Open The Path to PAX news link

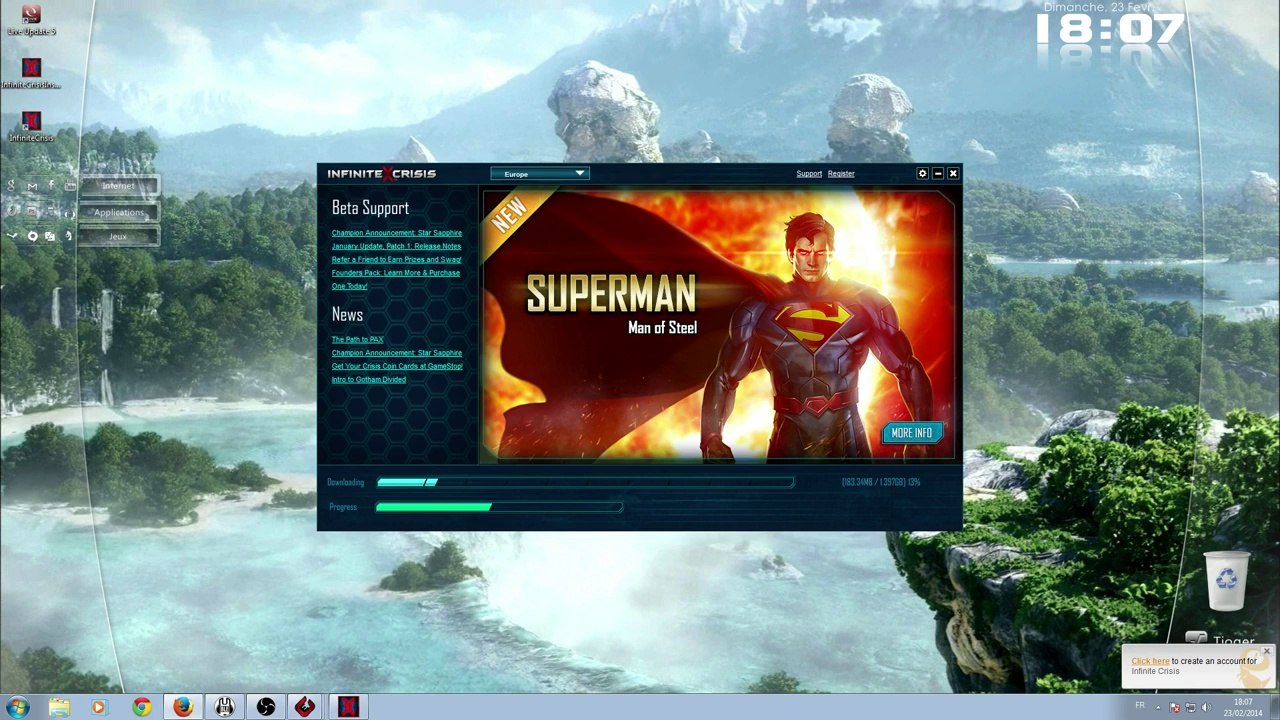tap(357, 340)
